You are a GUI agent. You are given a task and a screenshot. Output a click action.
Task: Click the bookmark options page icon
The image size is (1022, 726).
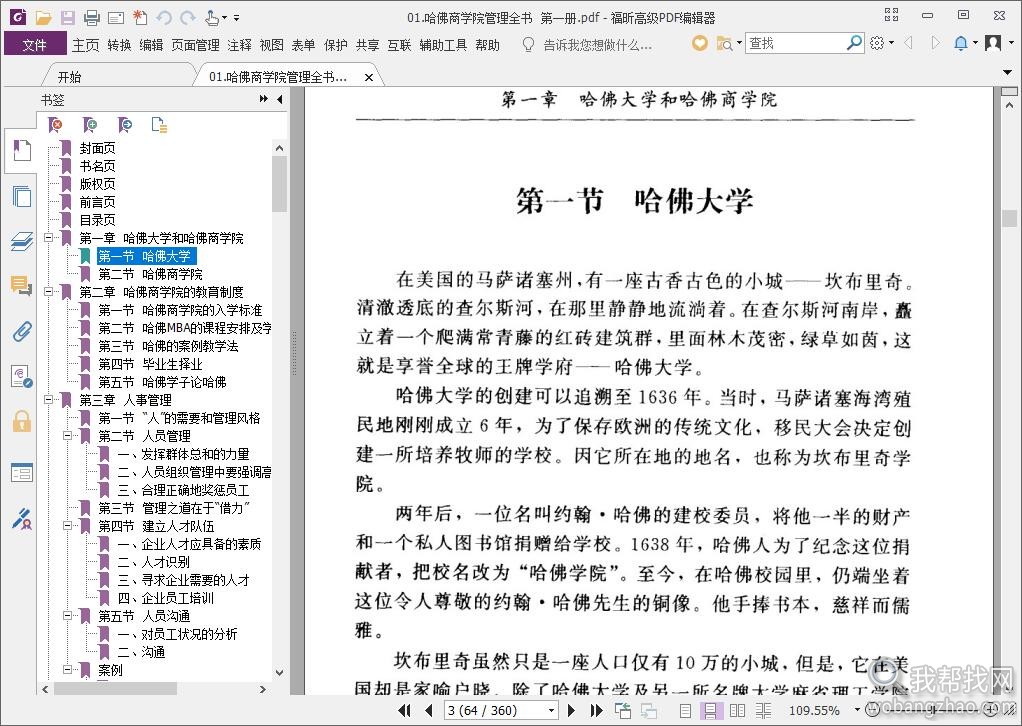coord(159,124)
